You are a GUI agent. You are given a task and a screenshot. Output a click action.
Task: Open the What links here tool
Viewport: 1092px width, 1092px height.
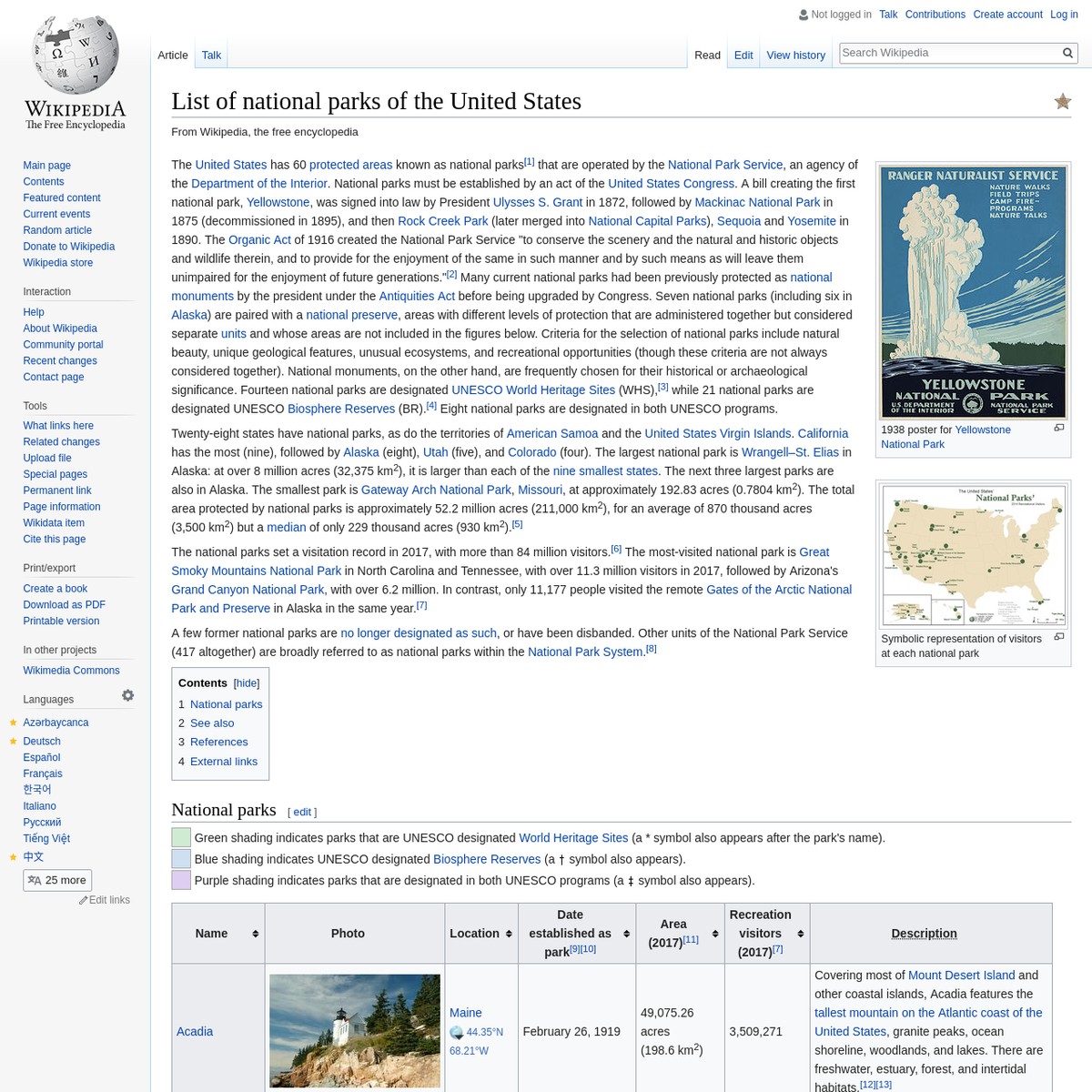pyautogui.click(x=58, y=426)
